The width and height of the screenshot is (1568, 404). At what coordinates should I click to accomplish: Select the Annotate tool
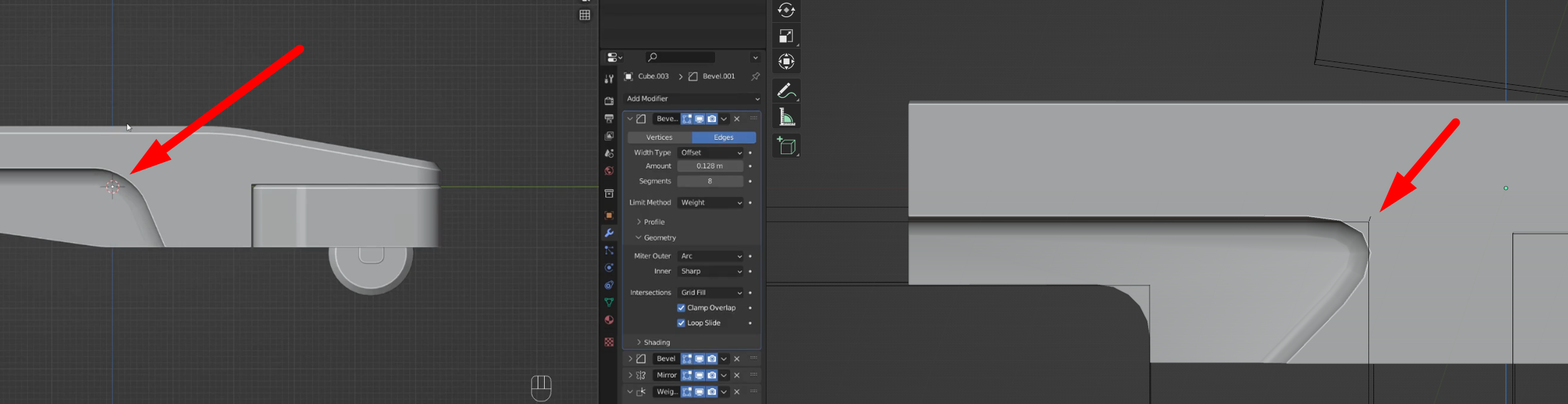tap(786, 91)
